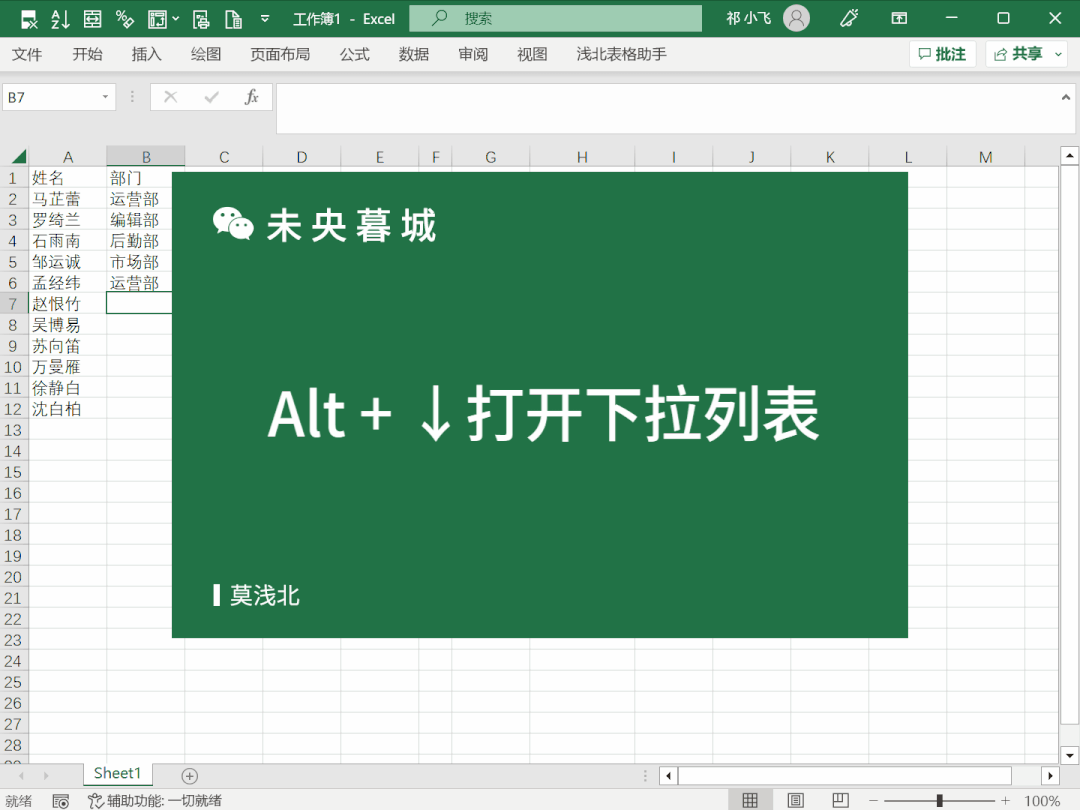Click the accessibility checker icon in status bar

click(x=97, y=801)
